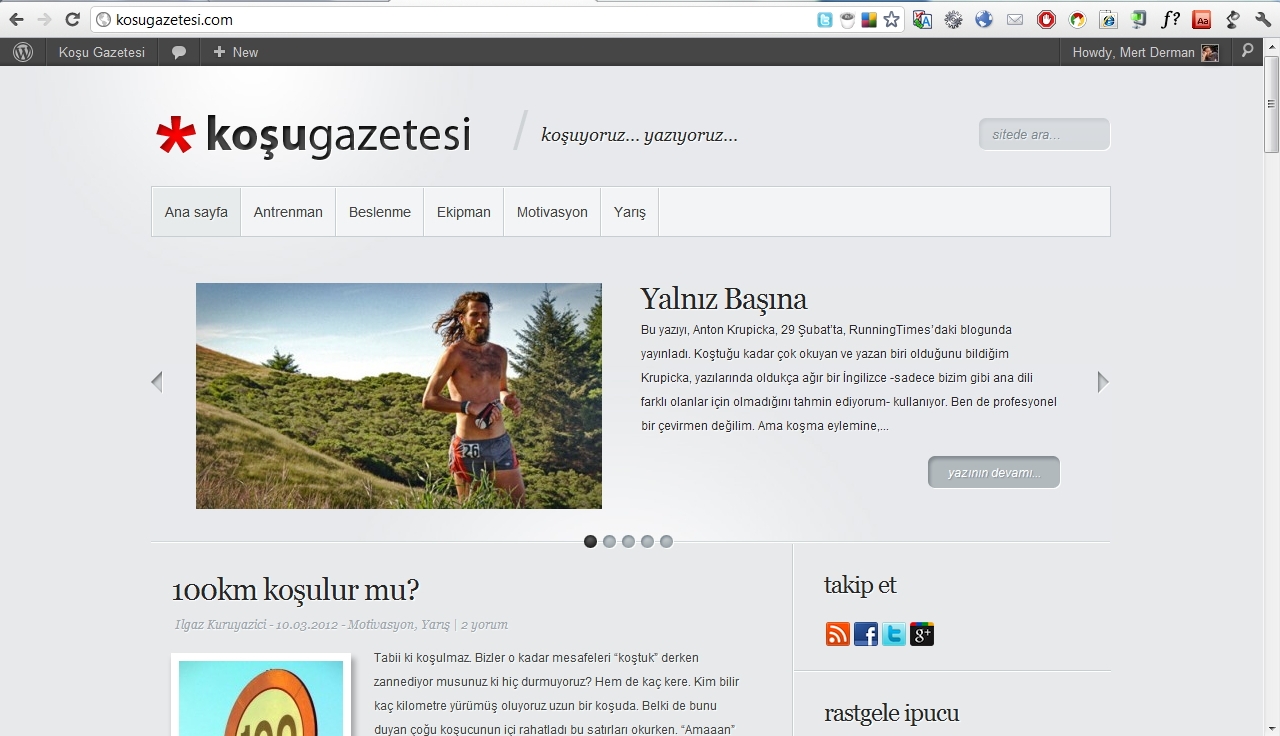The image size is (1280, 736).
Task: Open the 2 yorum comments link
Action: [x=484, y=624]
